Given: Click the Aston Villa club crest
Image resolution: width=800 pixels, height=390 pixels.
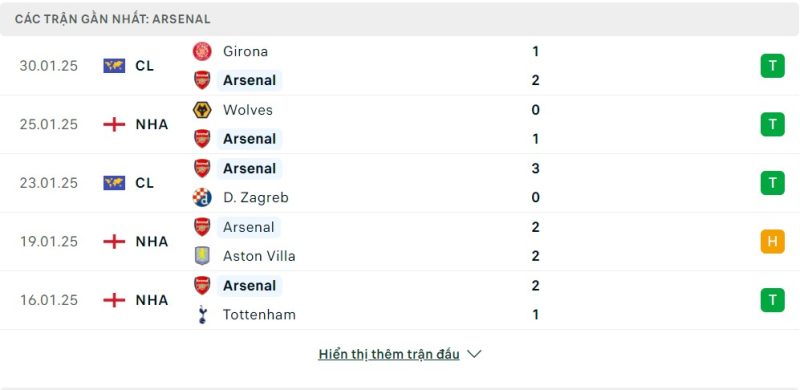Looking at the screenshot, I should coord(202,256).
